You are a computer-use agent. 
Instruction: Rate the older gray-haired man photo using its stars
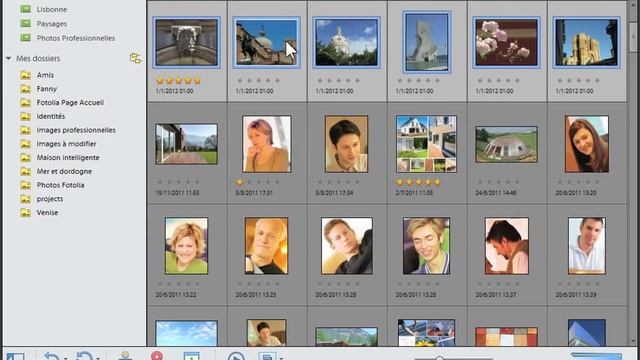tap(258, 284)
